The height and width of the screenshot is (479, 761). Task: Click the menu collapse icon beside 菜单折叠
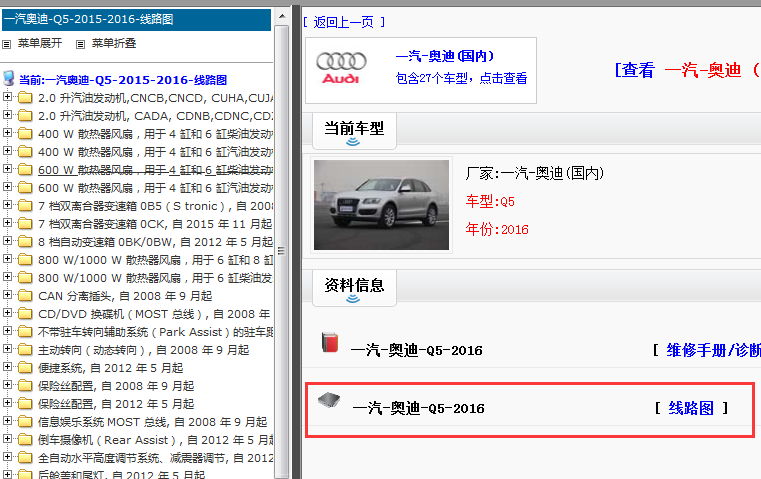click(81, 44)
